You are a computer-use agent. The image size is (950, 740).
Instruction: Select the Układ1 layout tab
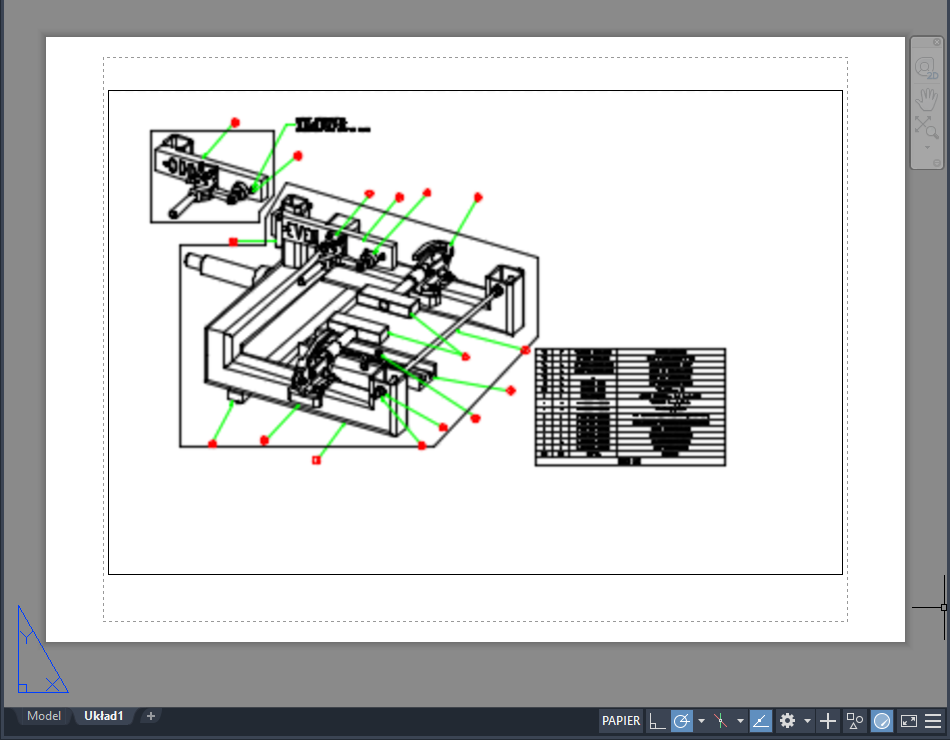coord(104,716)
